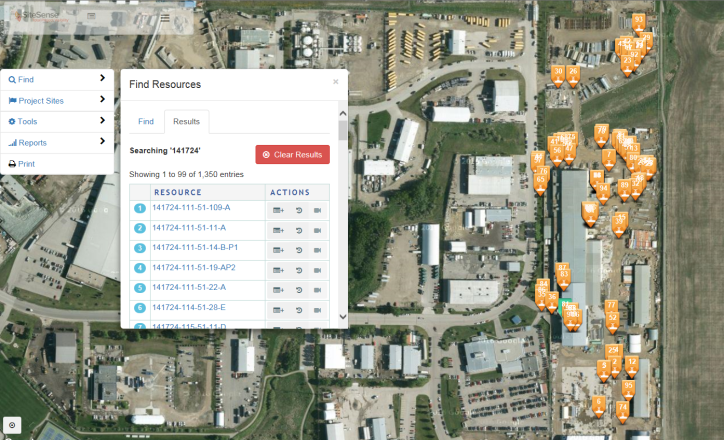724x440 pixels.
Task: Click the locate button at bottom-left corner
Action: click(x=11, y=425)
